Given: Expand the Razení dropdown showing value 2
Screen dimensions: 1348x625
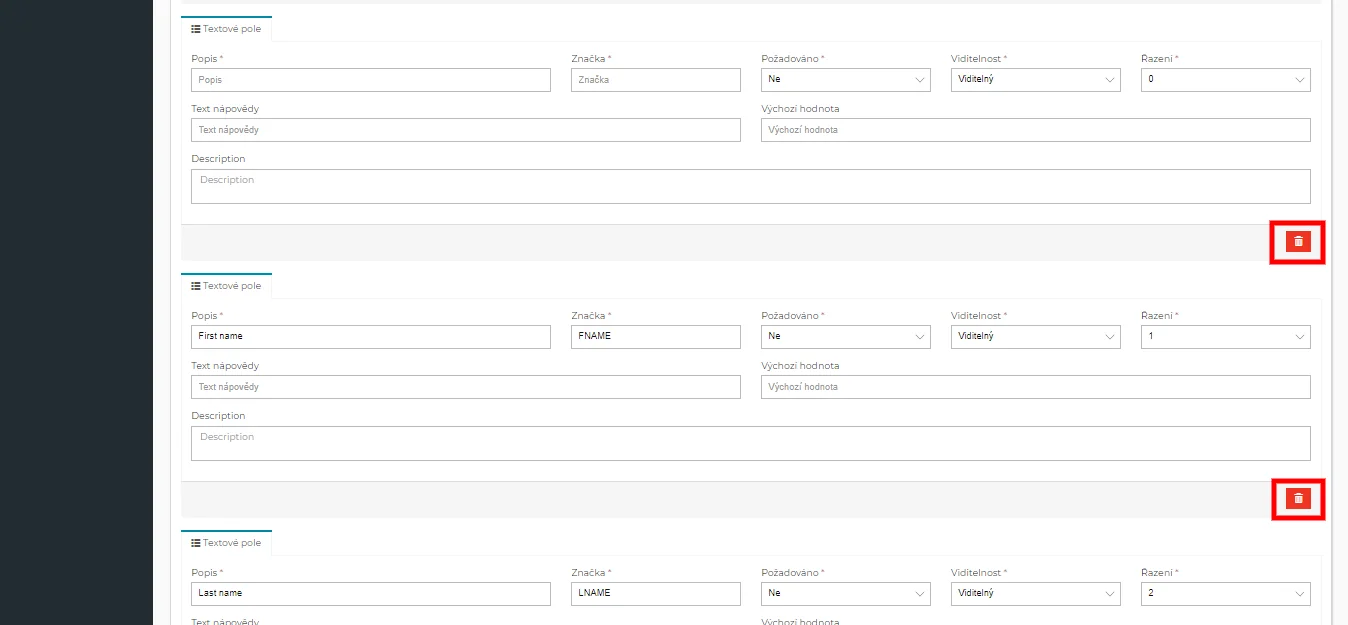Looking at the screenshot, I should click(x=1225, y=594).
